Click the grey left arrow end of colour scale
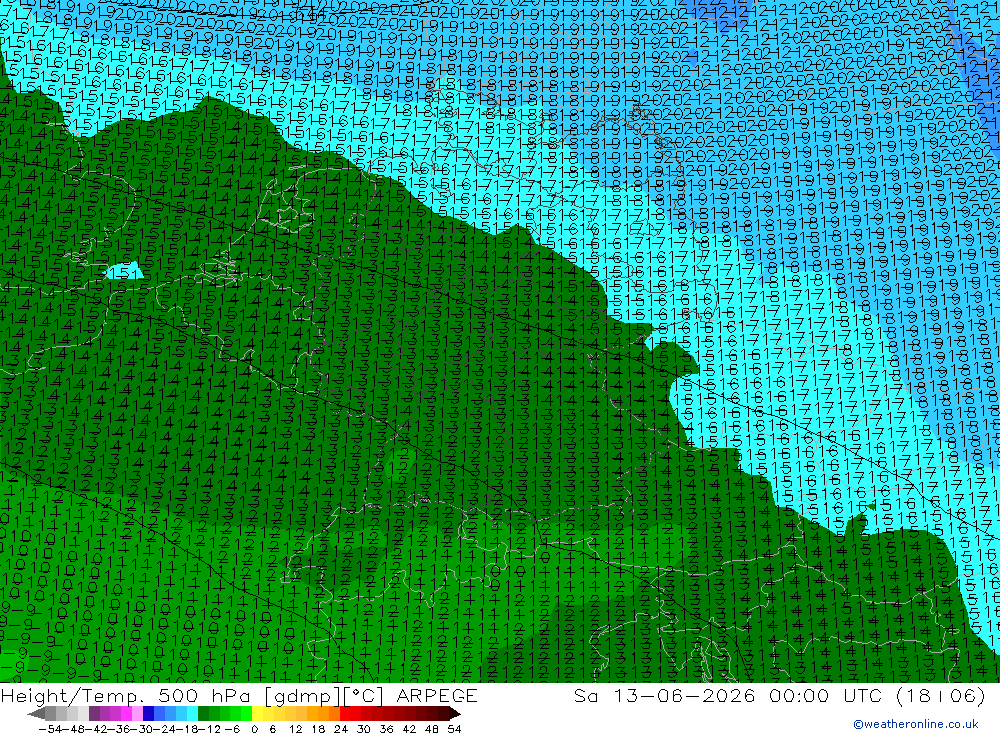This screenshot has width=1000, height=733. pos(36,714)
